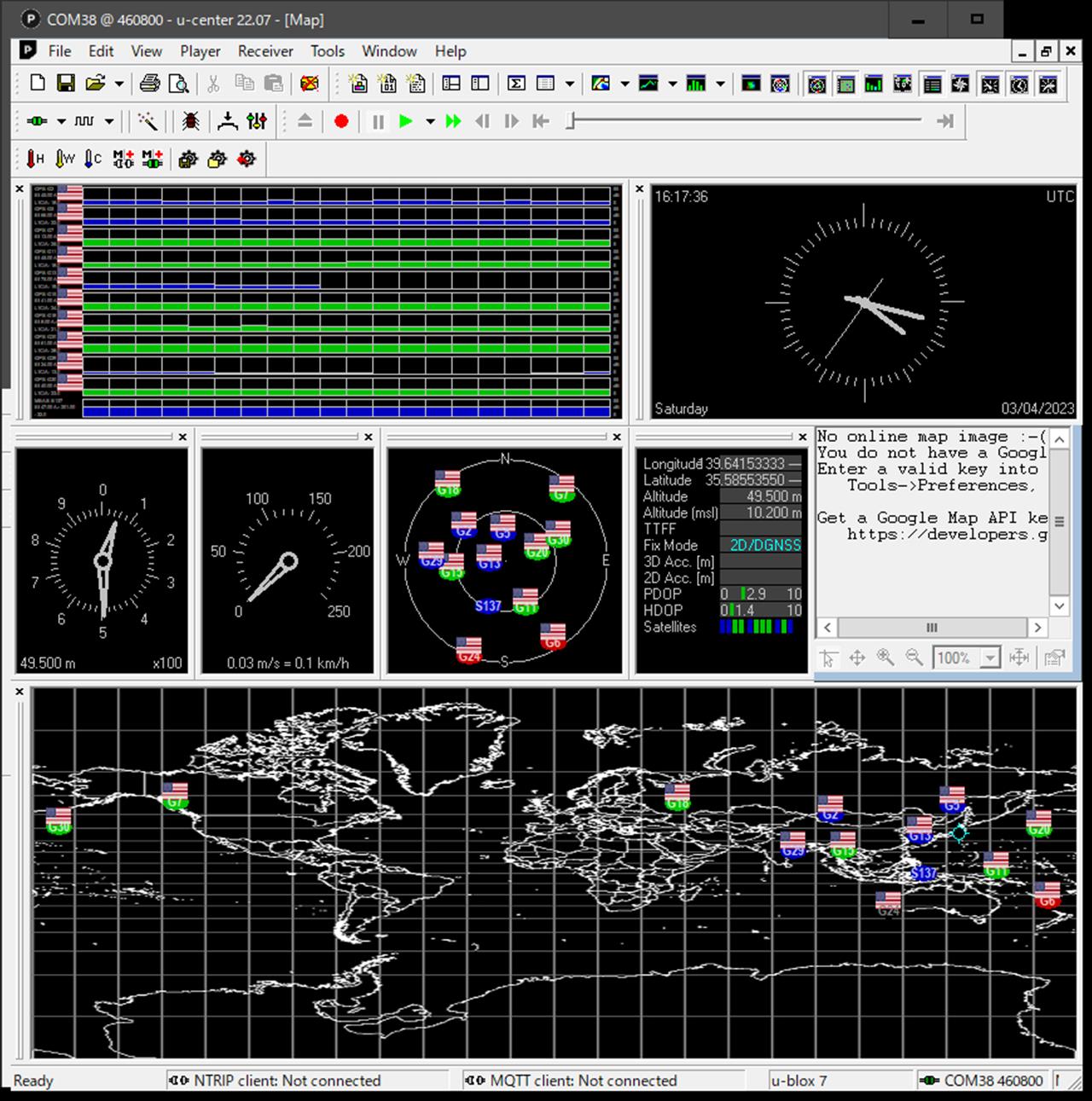This screenshot has height=1101, width=1092.
Task: Expand the histogram view dropdown arrow
Action: [x=720, y=84]
